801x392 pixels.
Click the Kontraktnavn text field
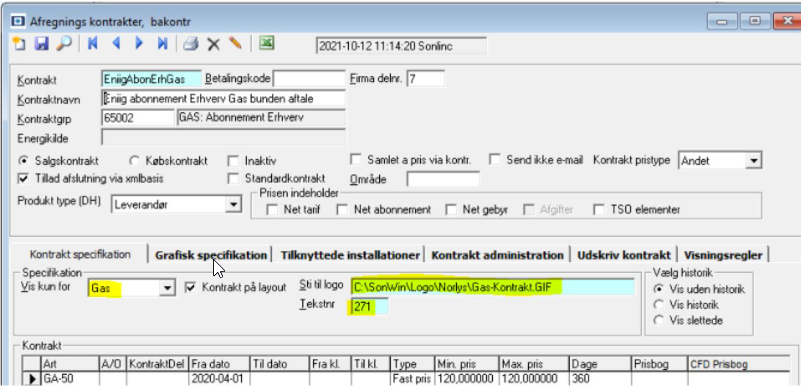coord(224,98)
